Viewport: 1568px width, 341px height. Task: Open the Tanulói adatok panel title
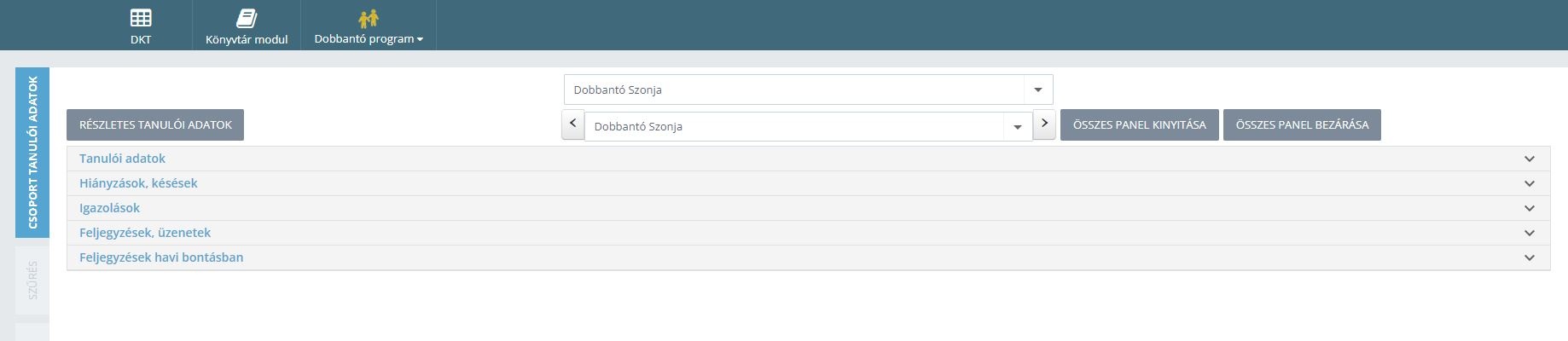[122, 159]
